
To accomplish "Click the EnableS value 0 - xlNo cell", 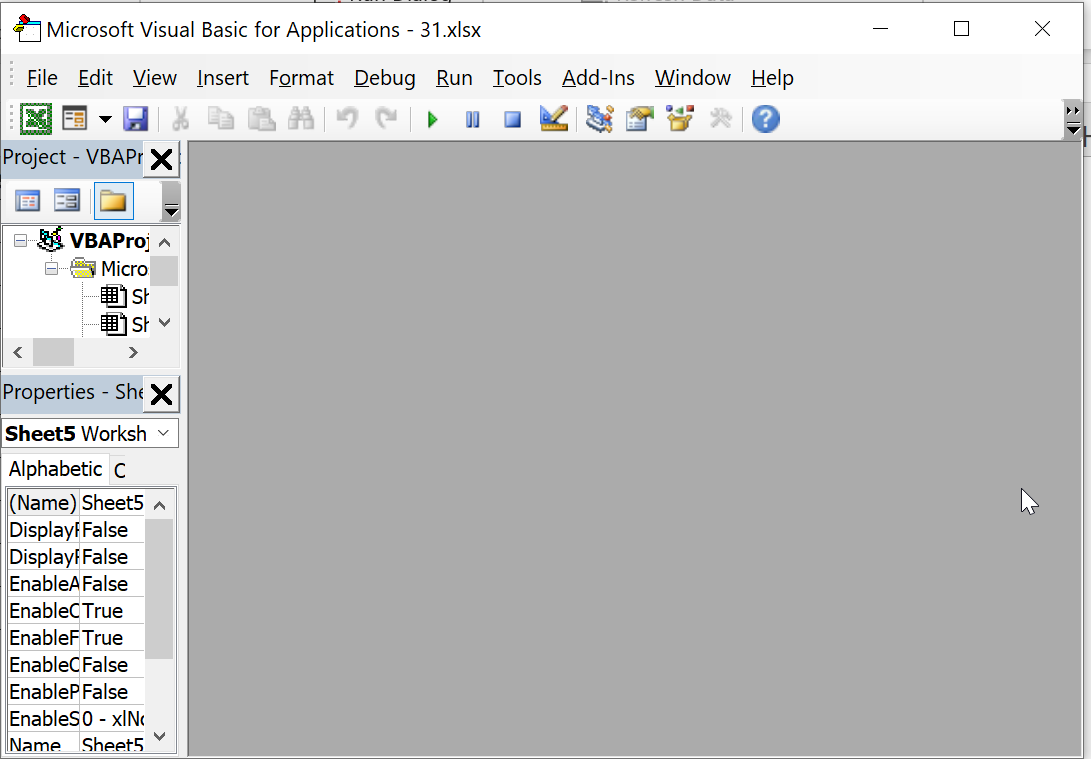I will click(x=112, y=719).
